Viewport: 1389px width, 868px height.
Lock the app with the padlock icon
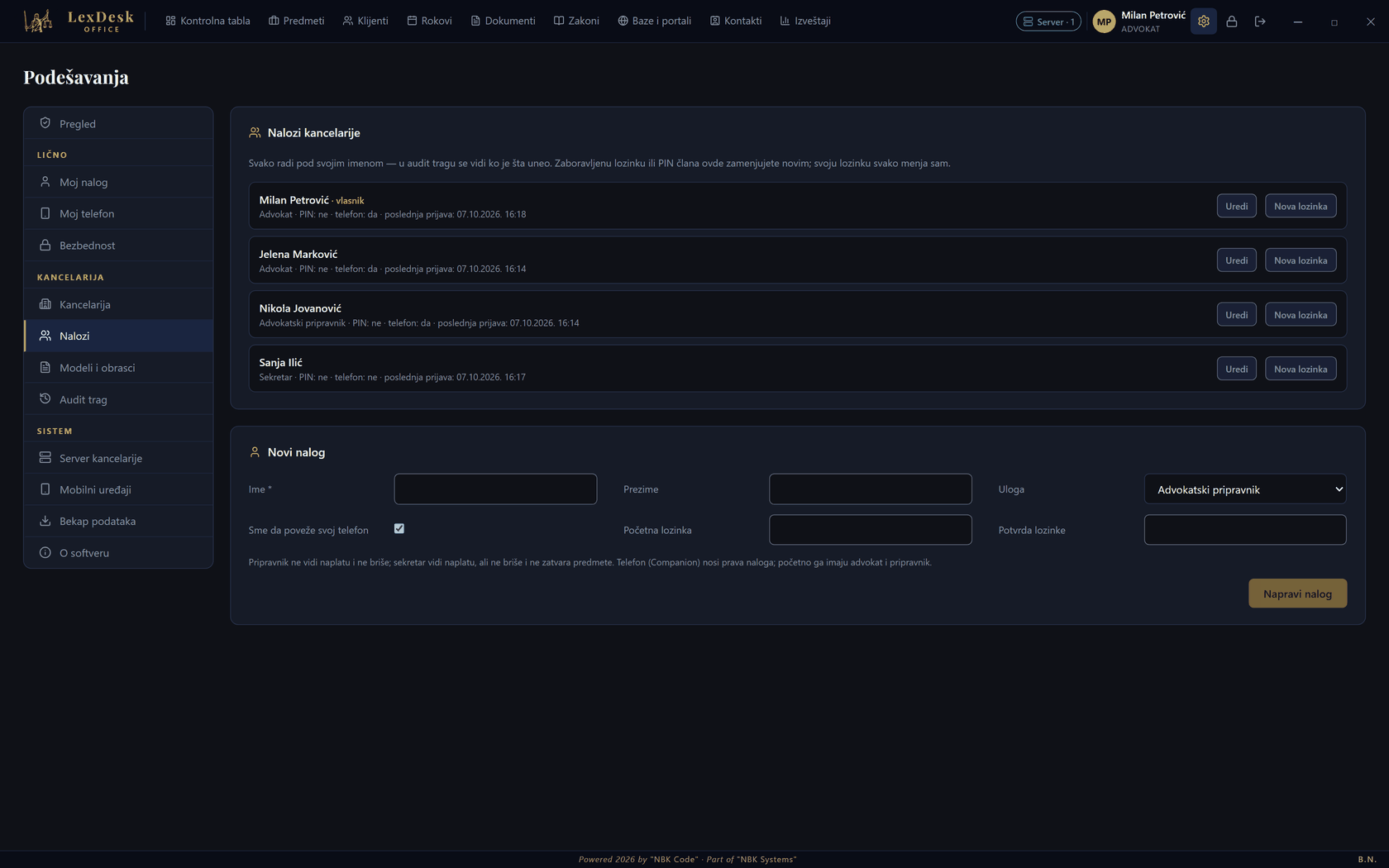1232,21
